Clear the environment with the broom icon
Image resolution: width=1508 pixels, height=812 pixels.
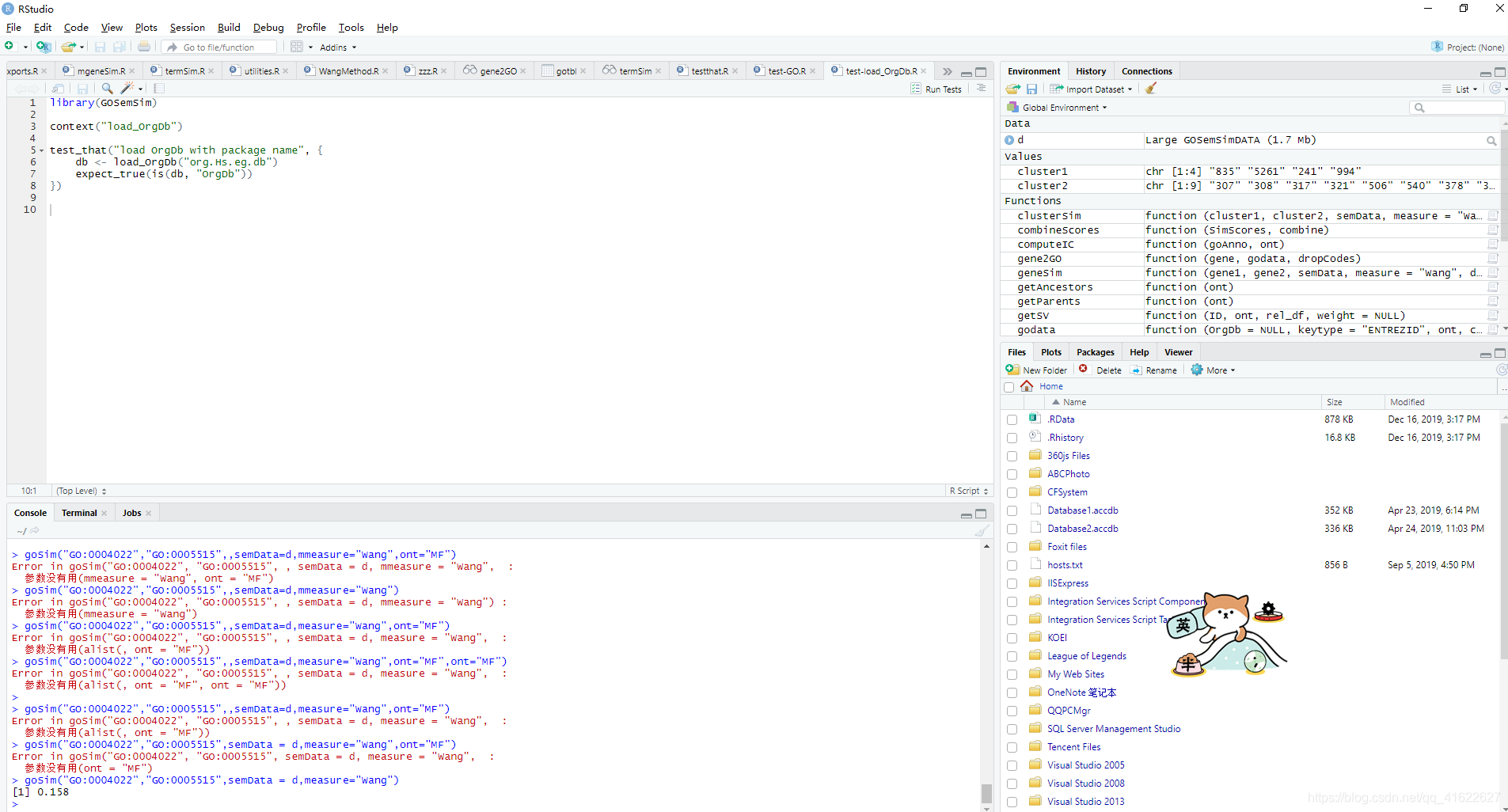1151,89
